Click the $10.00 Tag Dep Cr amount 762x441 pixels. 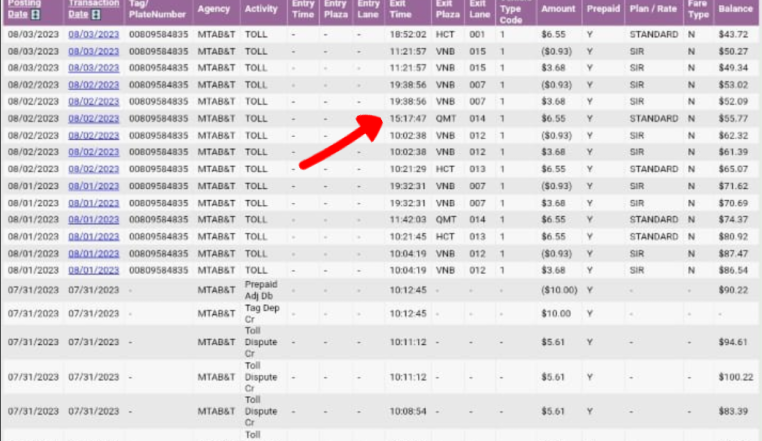point(556,314)
